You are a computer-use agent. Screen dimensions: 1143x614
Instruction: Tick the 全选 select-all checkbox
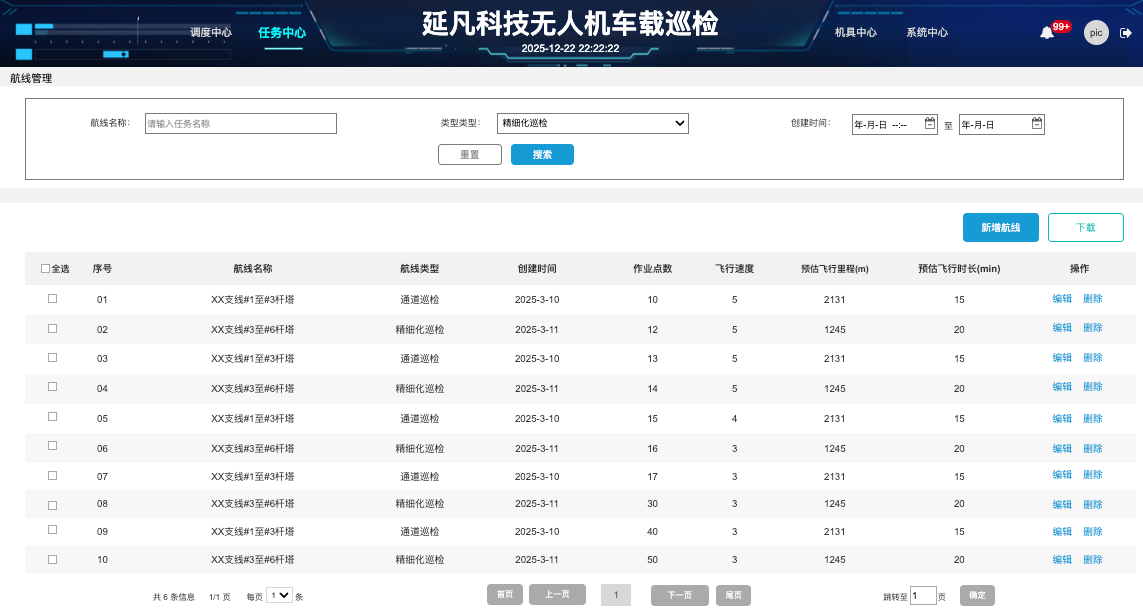(45, 268)
